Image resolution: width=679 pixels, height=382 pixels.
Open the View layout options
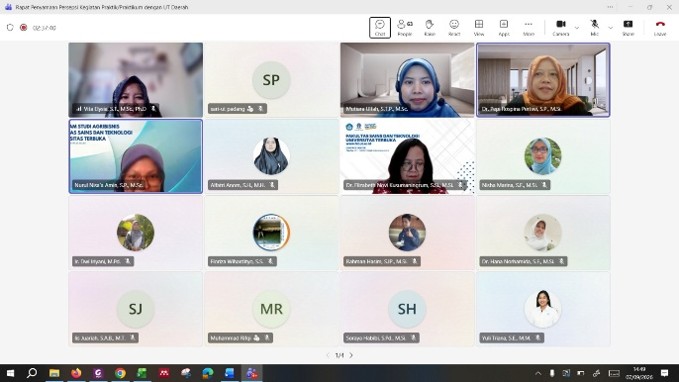click(x=479, y=28)
